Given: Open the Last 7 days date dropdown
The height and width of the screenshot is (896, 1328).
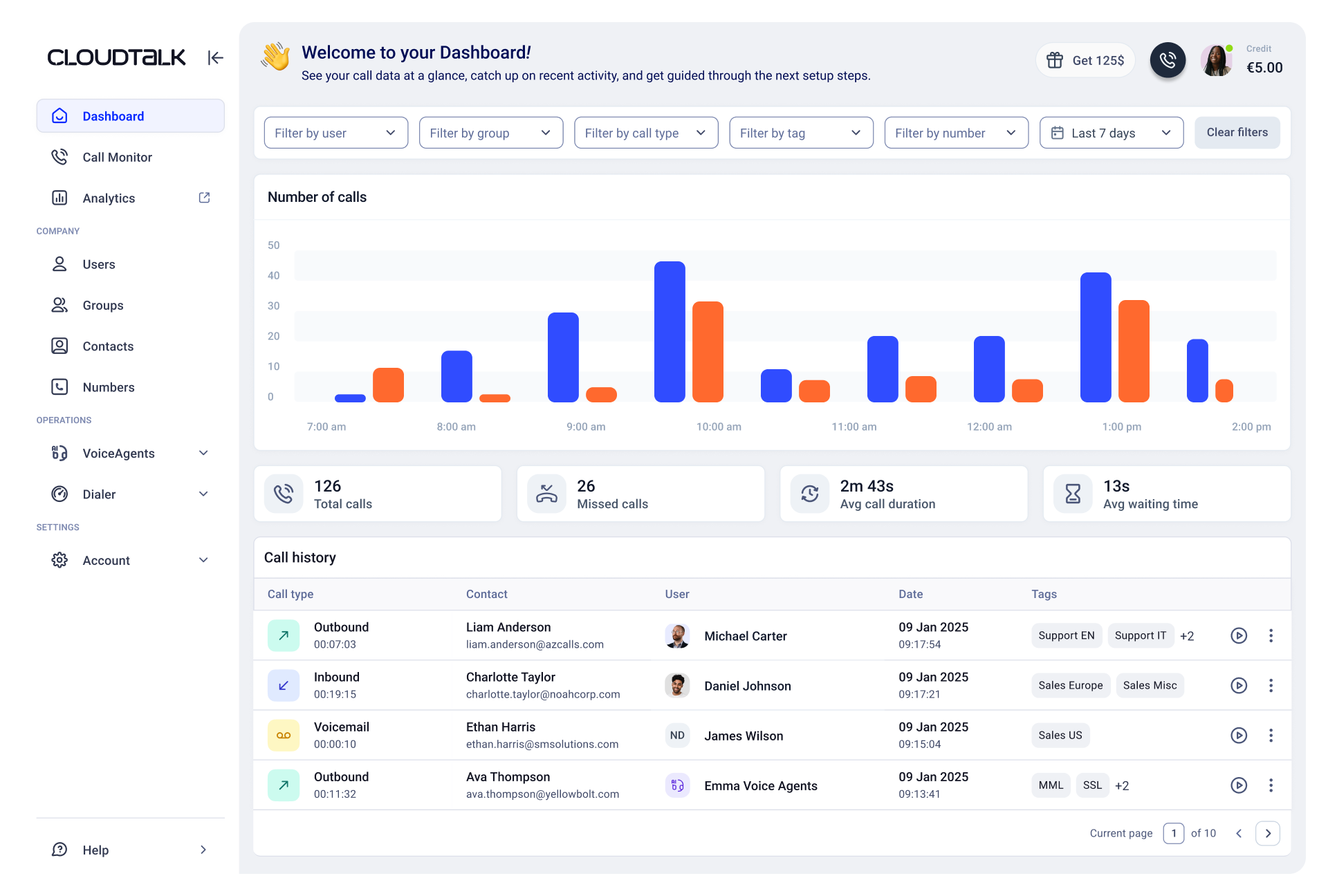Looking at the screenshot, I should pos(1111,133).
